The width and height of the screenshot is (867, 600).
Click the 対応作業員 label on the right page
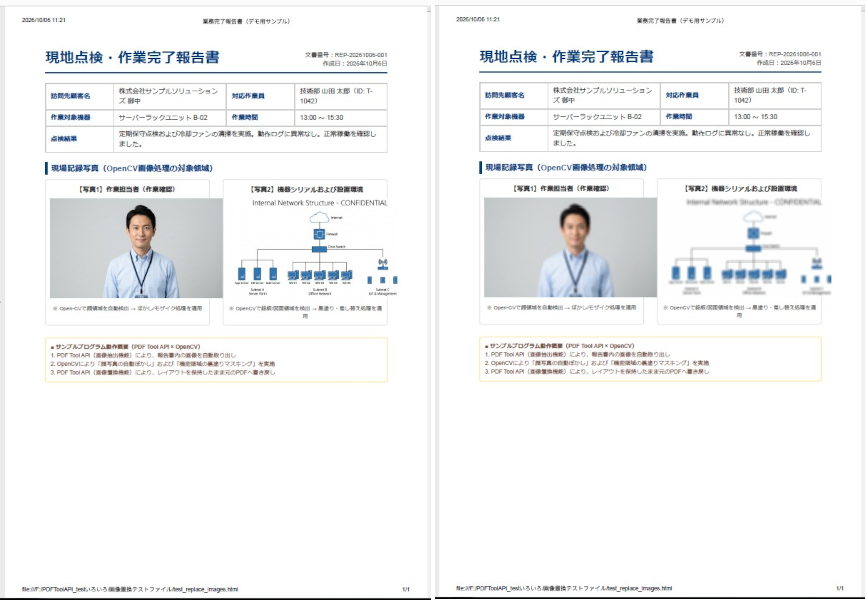(682, 95)
